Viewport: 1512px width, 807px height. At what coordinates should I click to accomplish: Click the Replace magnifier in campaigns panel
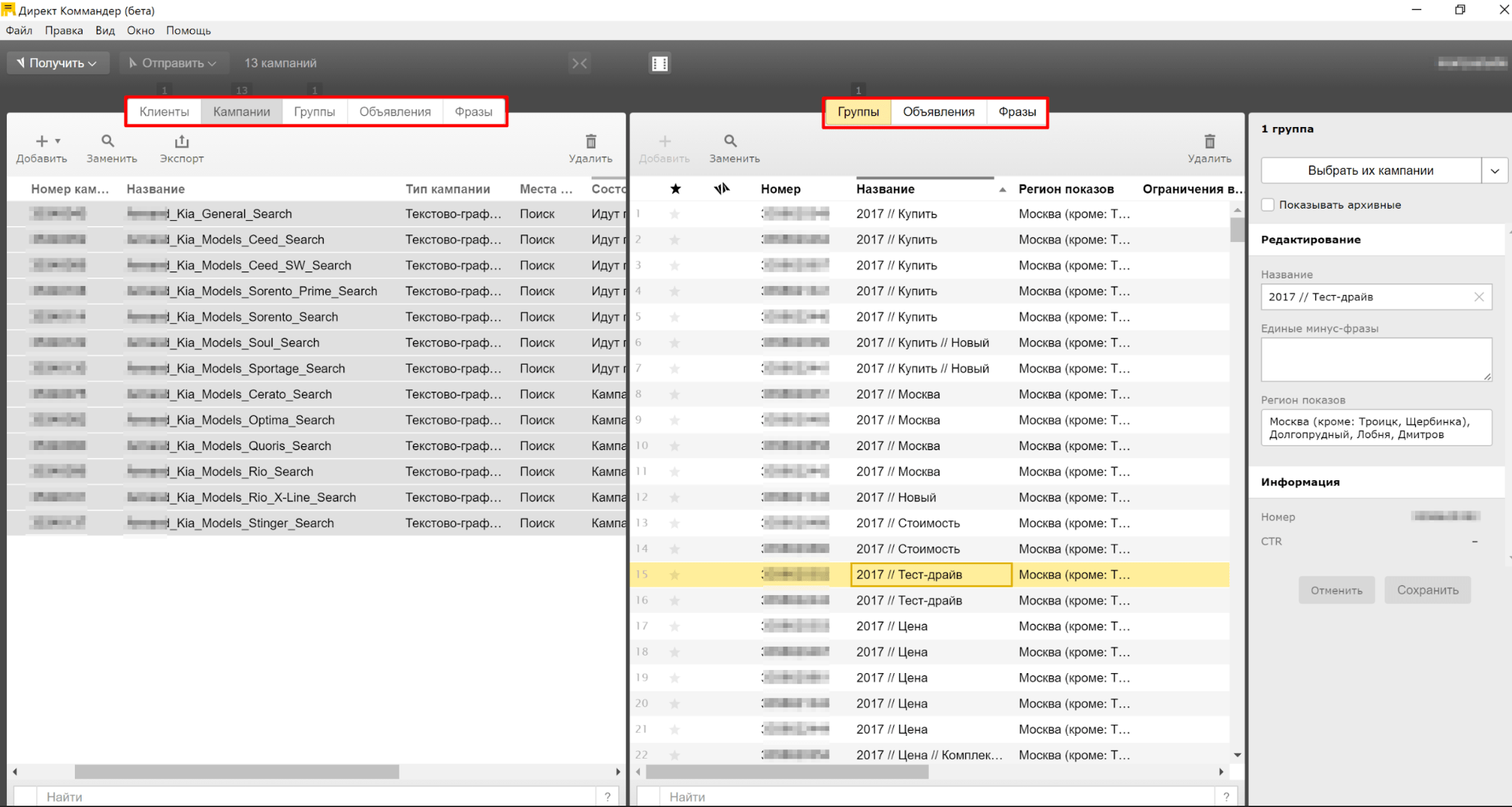(108, 142)
